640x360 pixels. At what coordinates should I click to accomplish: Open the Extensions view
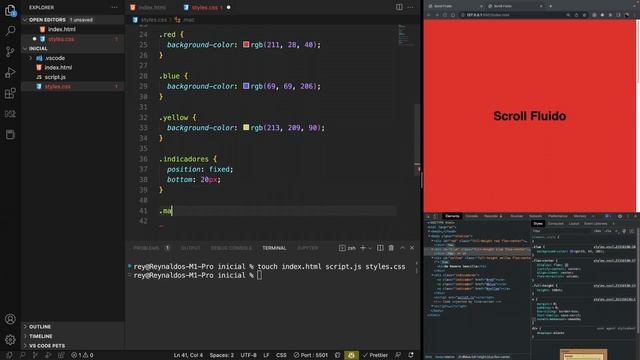tap(10, 93)
